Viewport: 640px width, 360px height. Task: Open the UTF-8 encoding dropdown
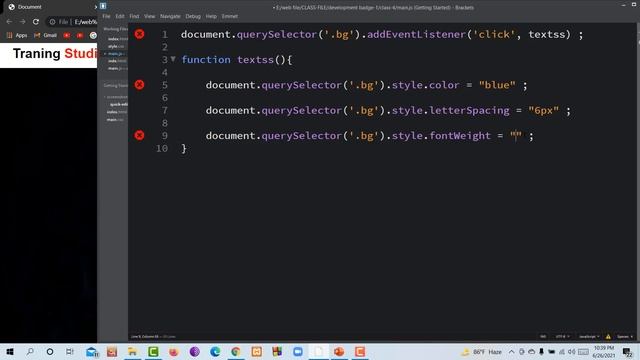pyautogui.click(x=562, y=337)
